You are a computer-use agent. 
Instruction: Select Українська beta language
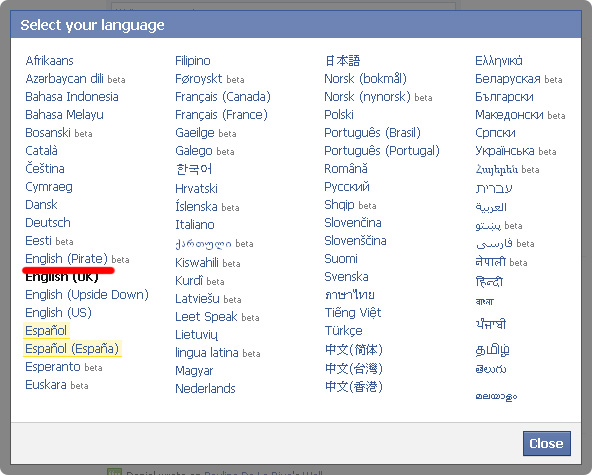click(x=505, y=151)
